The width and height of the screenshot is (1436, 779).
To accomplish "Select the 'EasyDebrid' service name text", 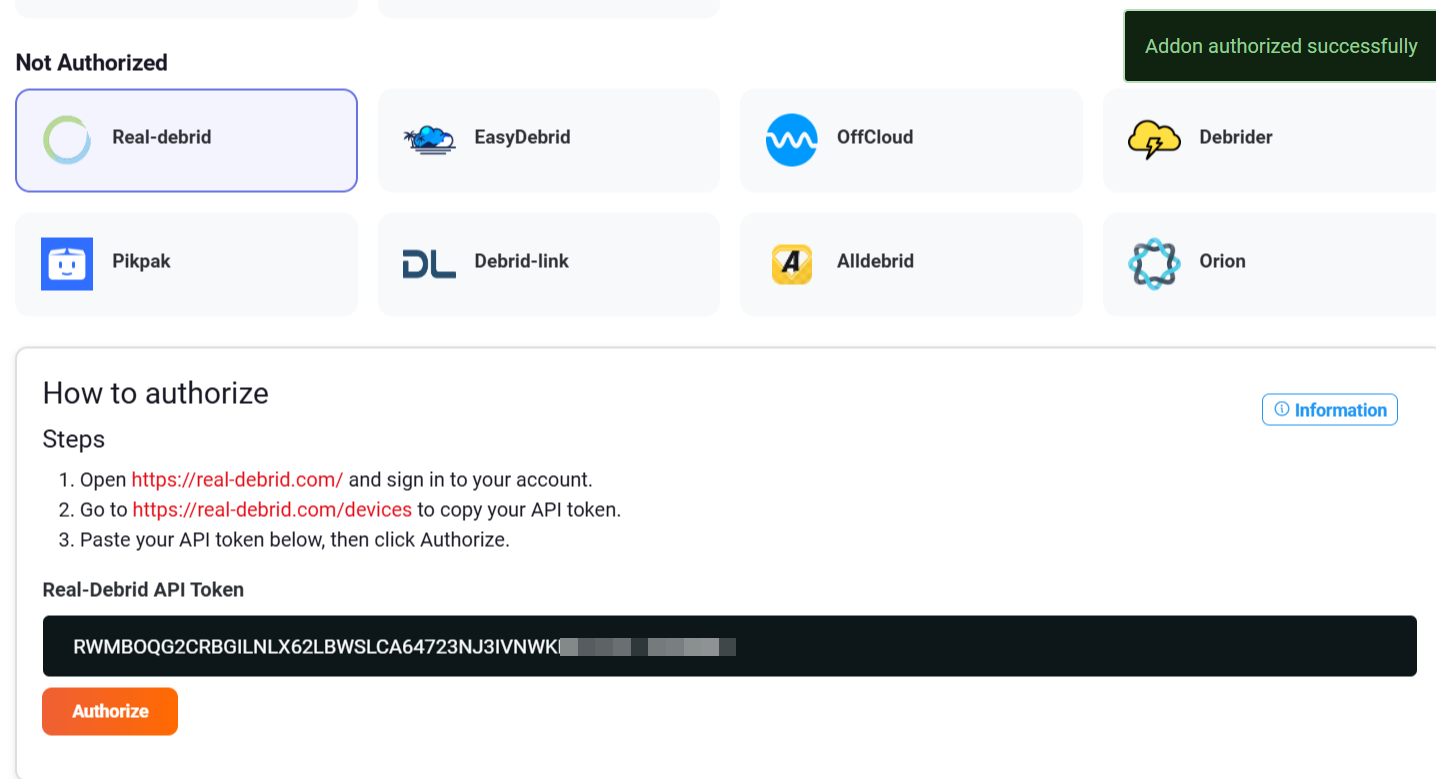I will click(522, 137).
